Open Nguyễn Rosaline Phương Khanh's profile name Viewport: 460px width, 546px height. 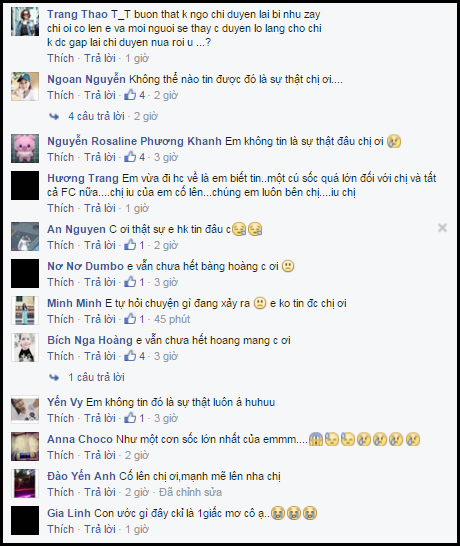pyautogui.click(x=134, y=141)
